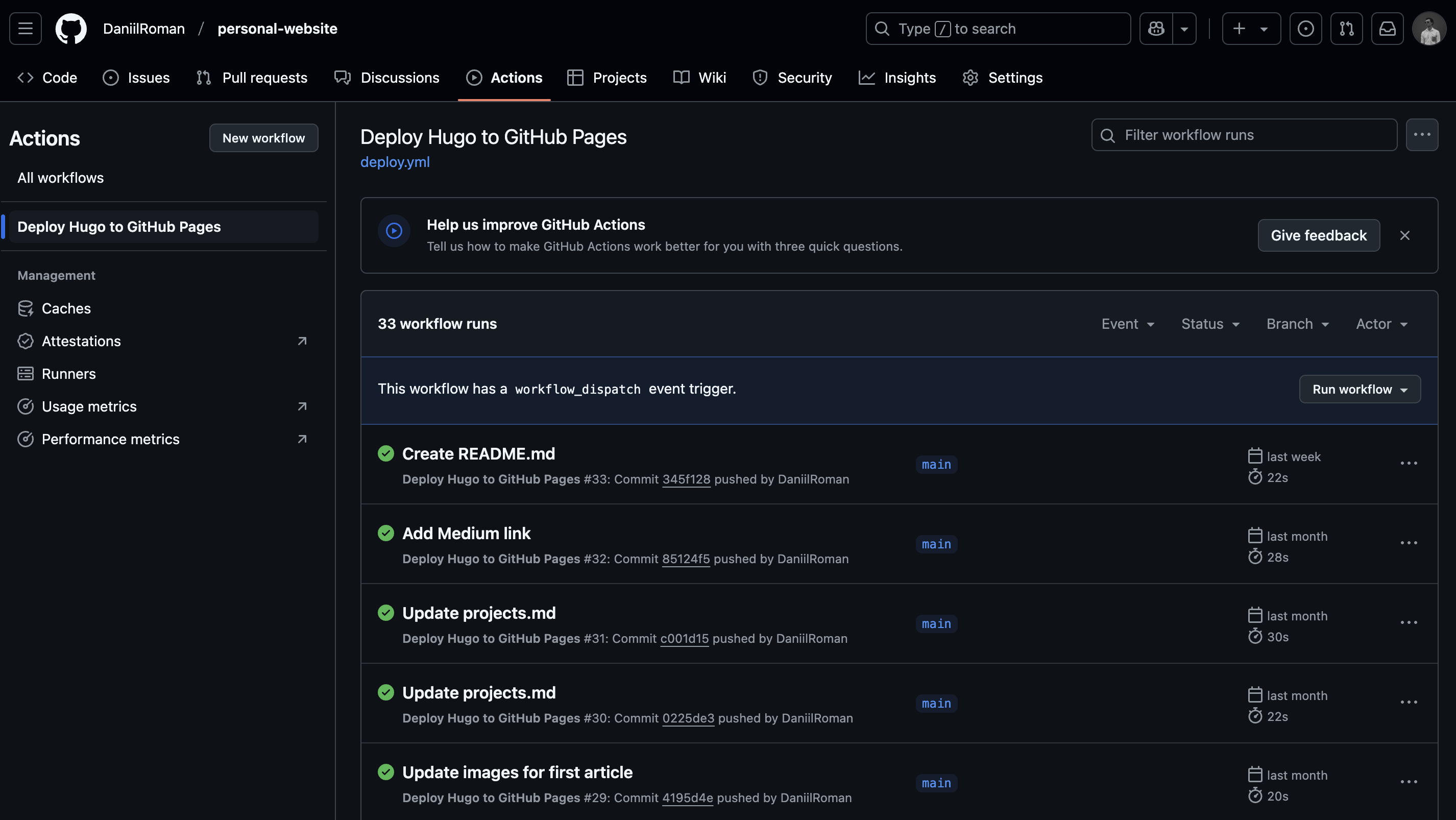Expand Copilot dropdown arrow in header

click(1184, 28)
